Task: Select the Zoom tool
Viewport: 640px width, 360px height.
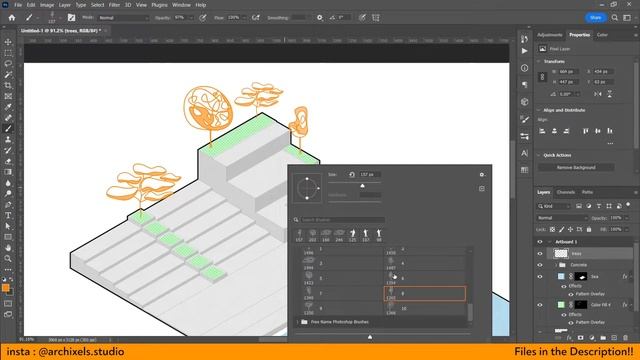Action: pos(8,258)
